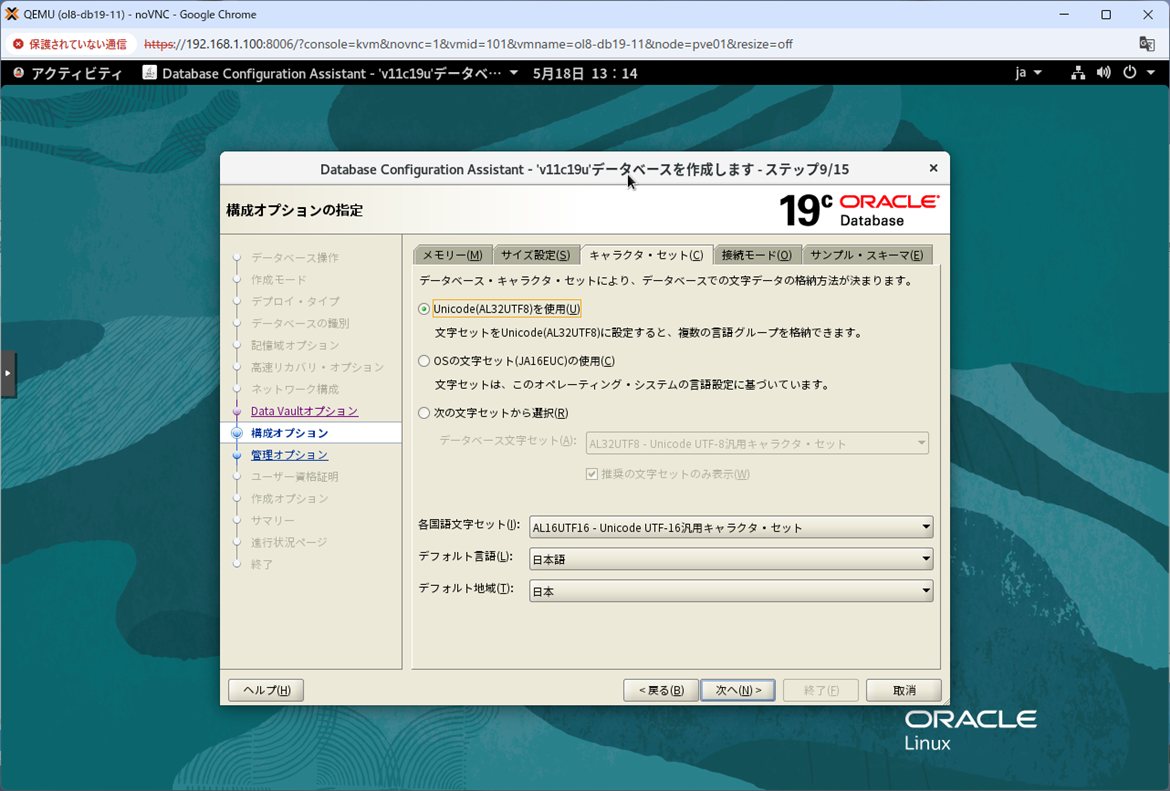Toggle 推奨の文字セットのみ表示 checkbox
Image resolution: width=1170 pixels, height=791 pixels.
[x=592, y=474]
